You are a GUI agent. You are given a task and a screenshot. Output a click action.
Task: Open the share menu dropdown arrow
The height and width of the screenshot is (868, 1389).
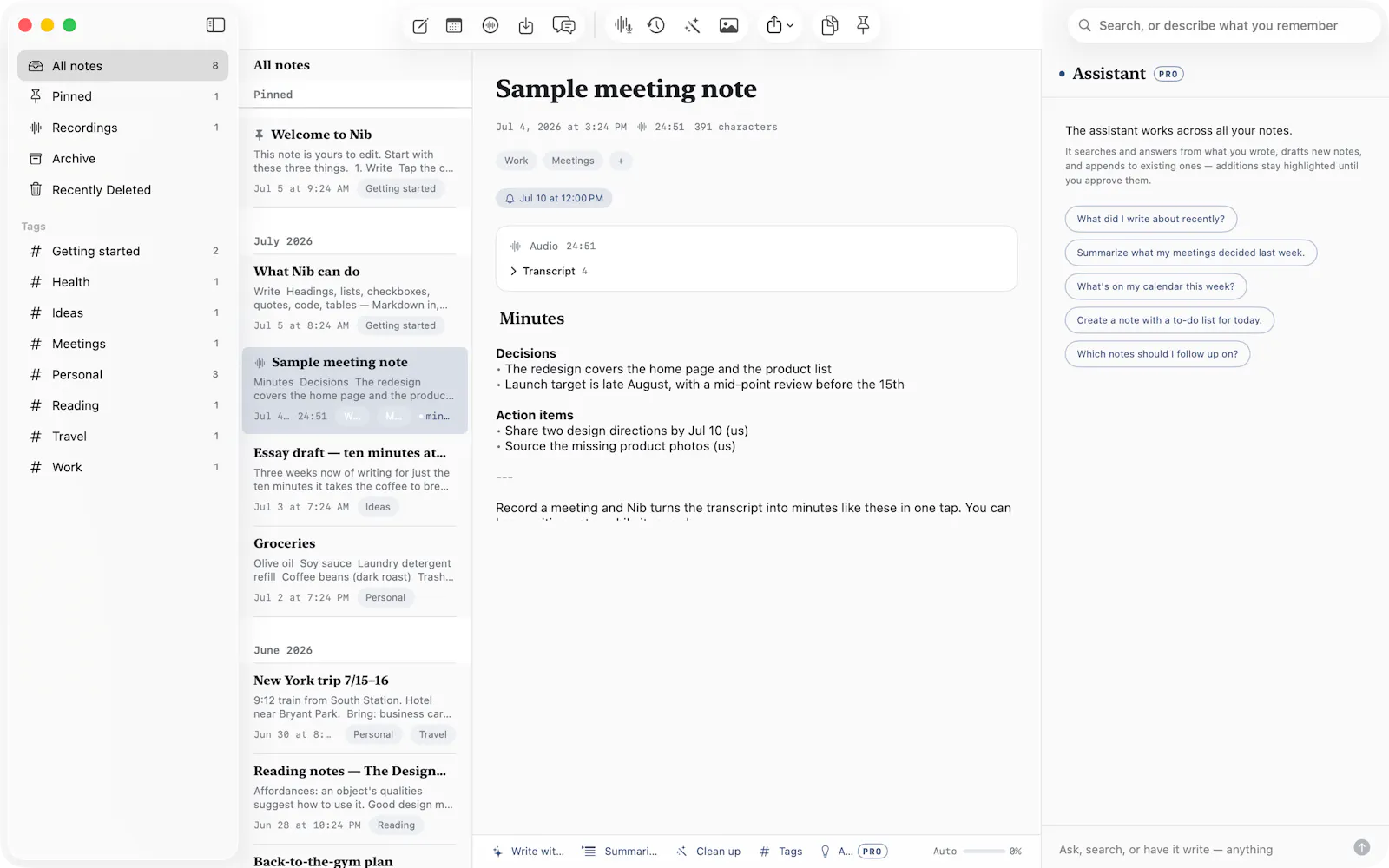point(790,26)
